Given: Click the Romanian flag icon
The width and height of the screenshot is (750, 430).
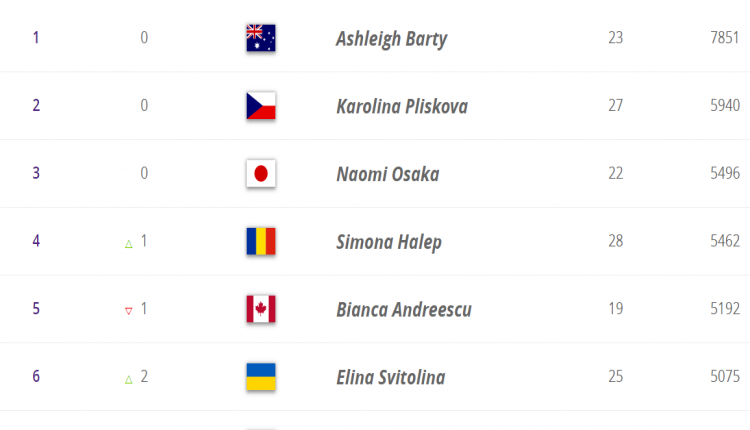Looking at the screenshot, I should tap(261, 241).
